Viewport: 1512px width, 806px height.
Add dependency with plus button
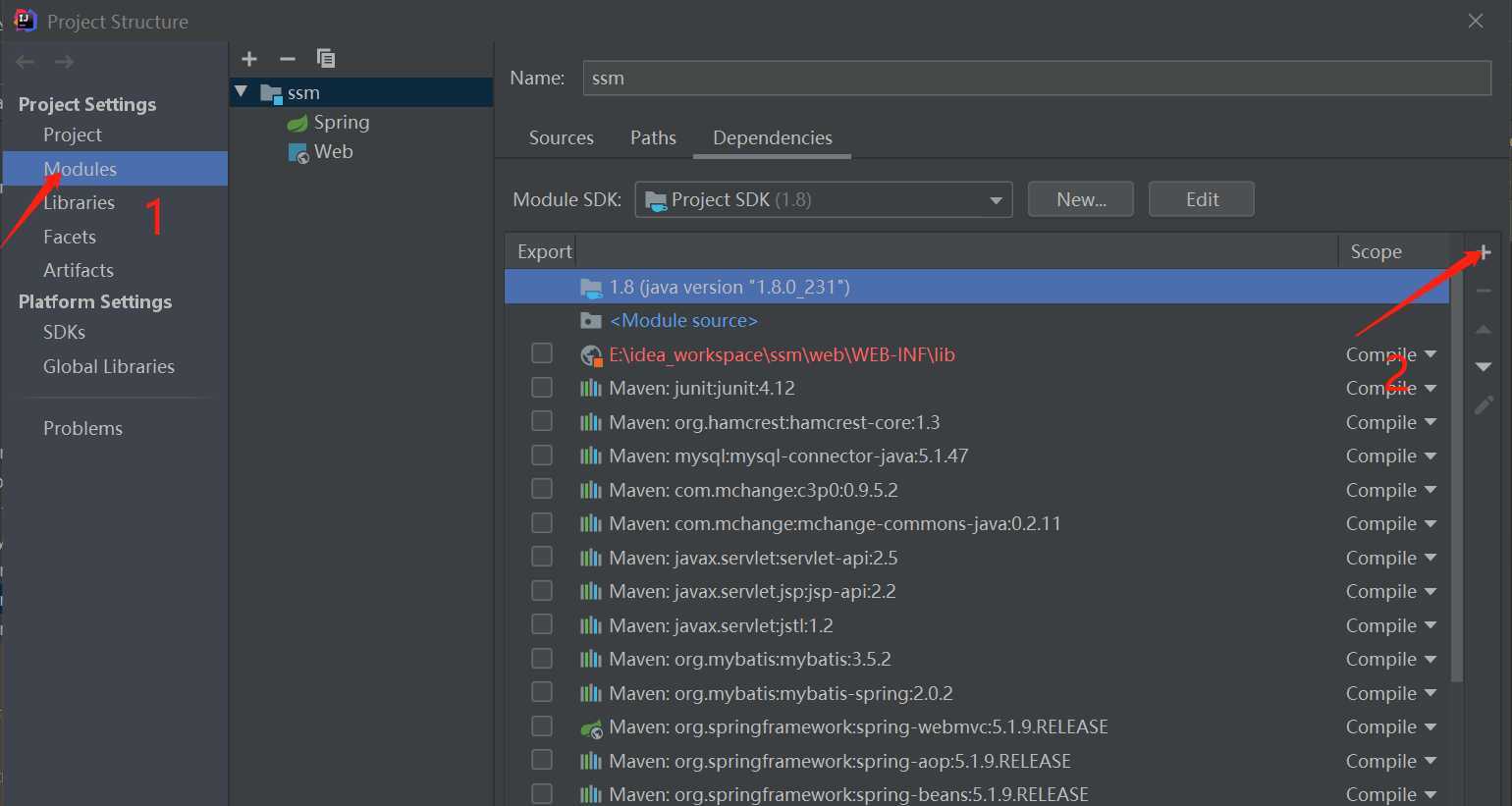click(x=1484, y=252)
